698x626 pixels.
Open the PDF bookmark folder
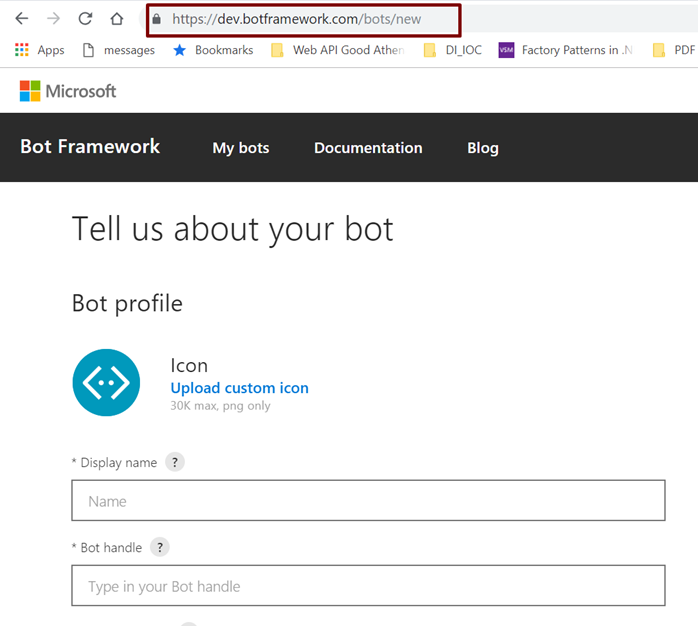click(x=673, y=50)
